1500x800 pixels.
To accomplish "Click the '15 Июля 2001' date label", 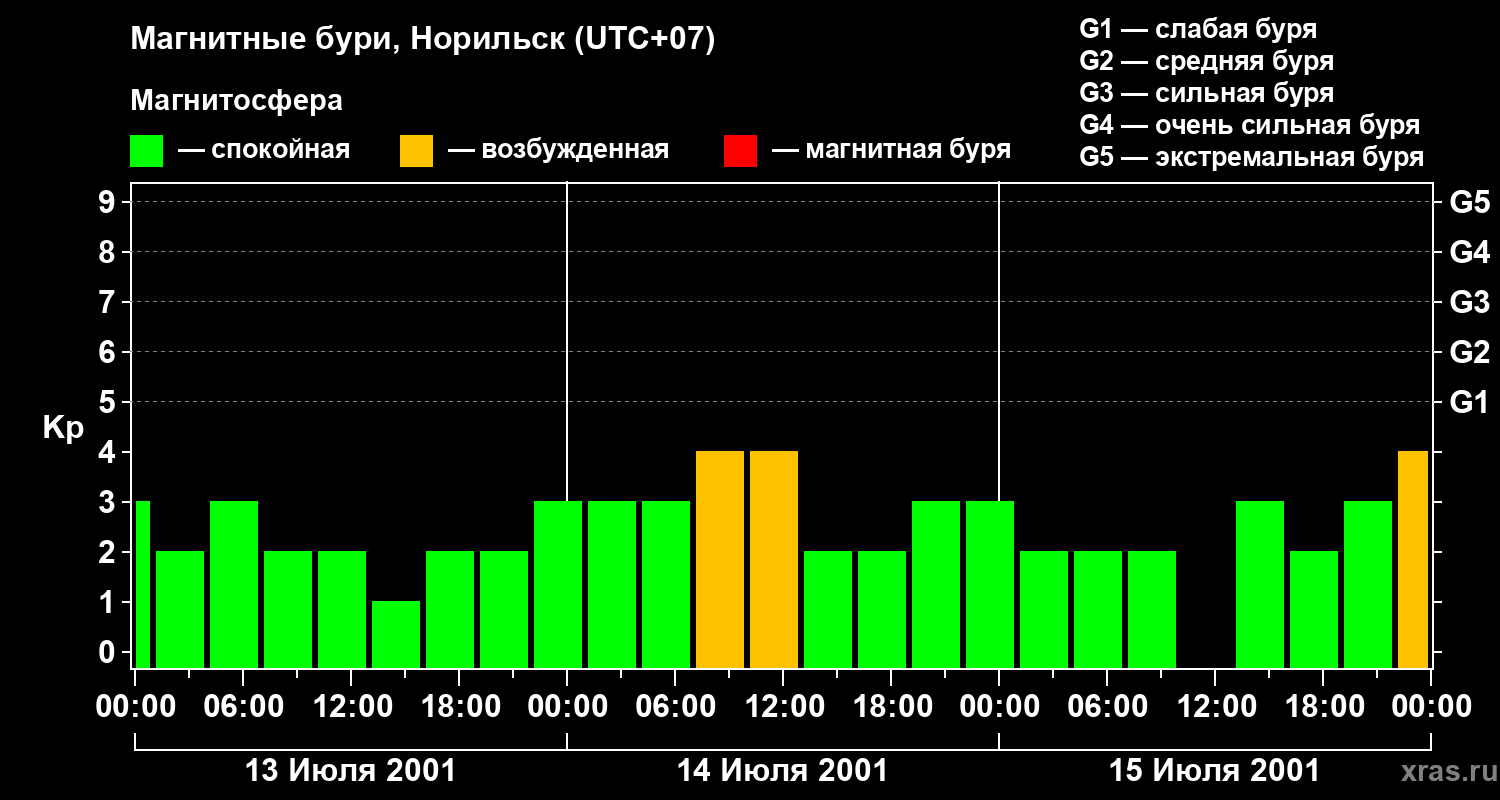I will 1215,771.
